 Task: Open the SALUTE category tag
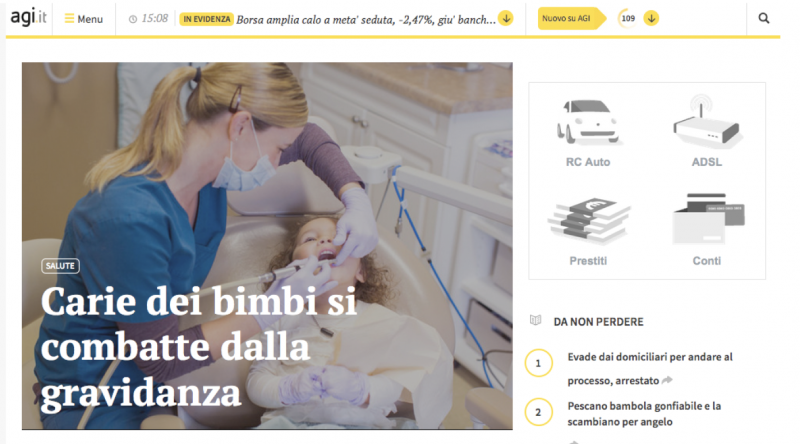click(x=60, y=266)
